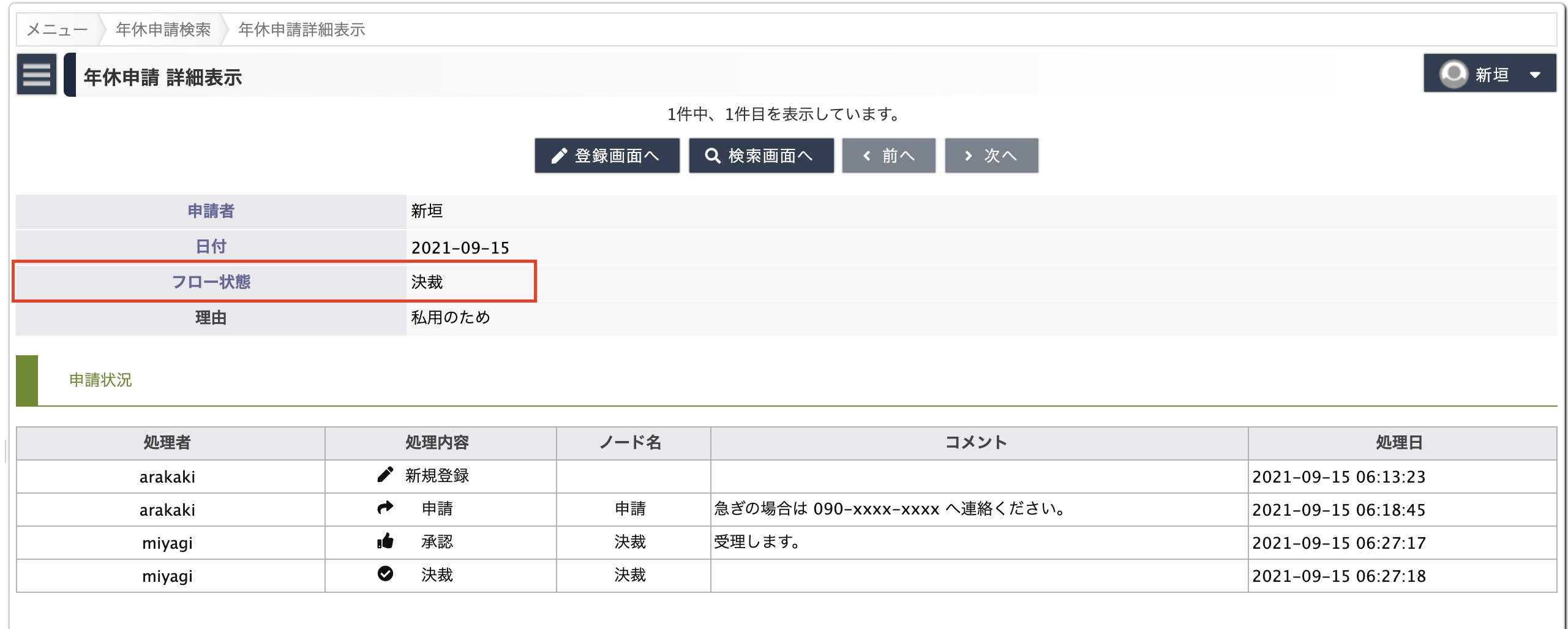This screenshot has height=629, width=1568.
Task: Click the comment 急ぎの場合は 090-xxxx-xxxx
Action: (x=891, y=509)
